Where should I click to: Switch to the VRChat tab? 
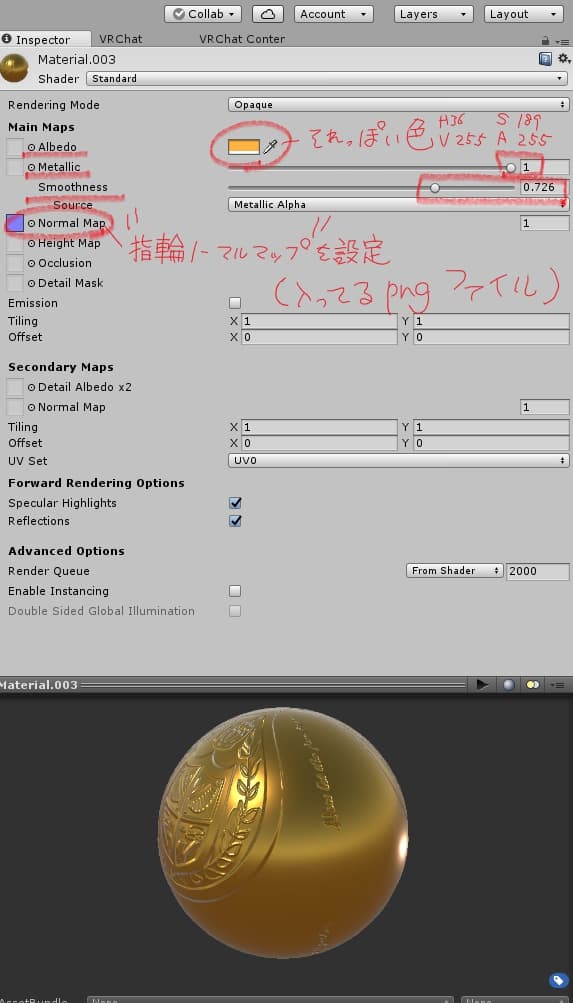point(120,39)
